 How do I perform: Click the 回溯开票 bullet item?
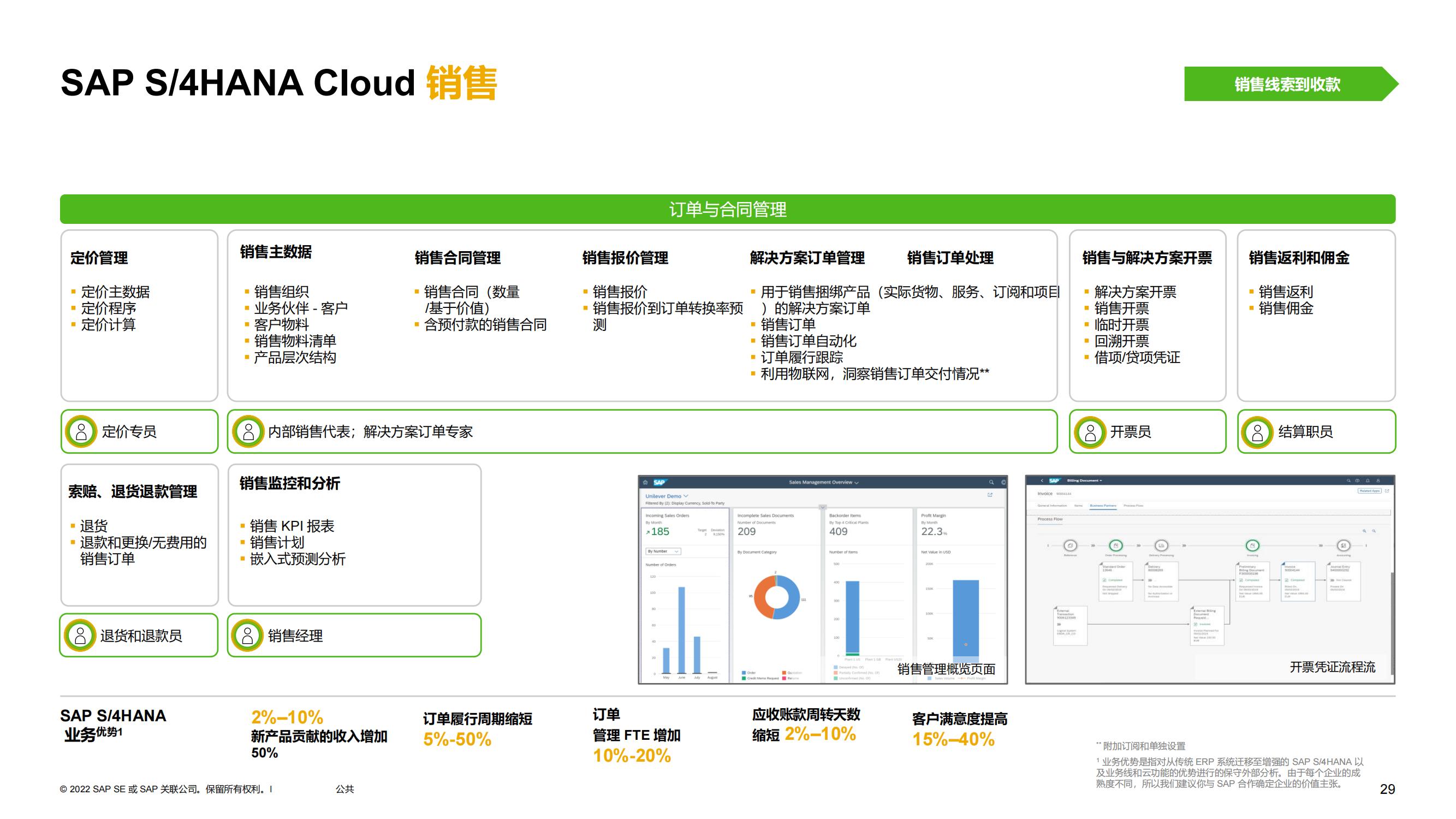[1121, 341]
